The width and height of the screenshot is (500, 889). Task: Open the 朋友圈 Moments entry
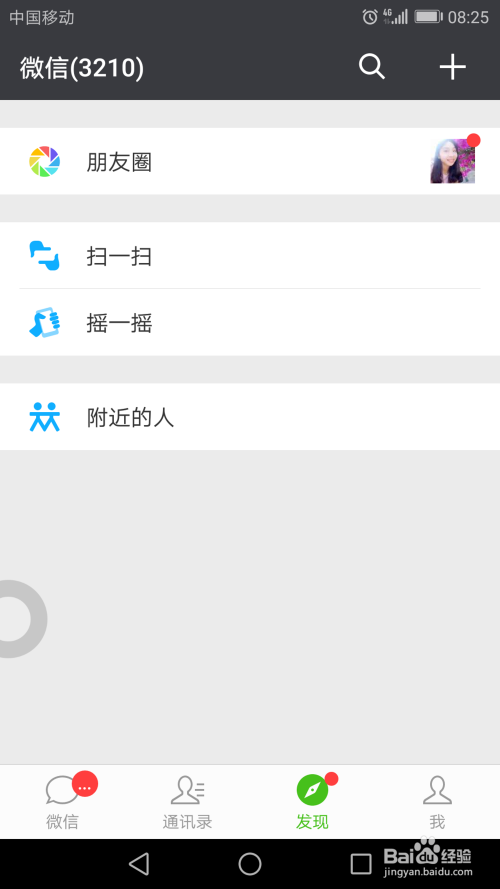[x=250, y=161]
